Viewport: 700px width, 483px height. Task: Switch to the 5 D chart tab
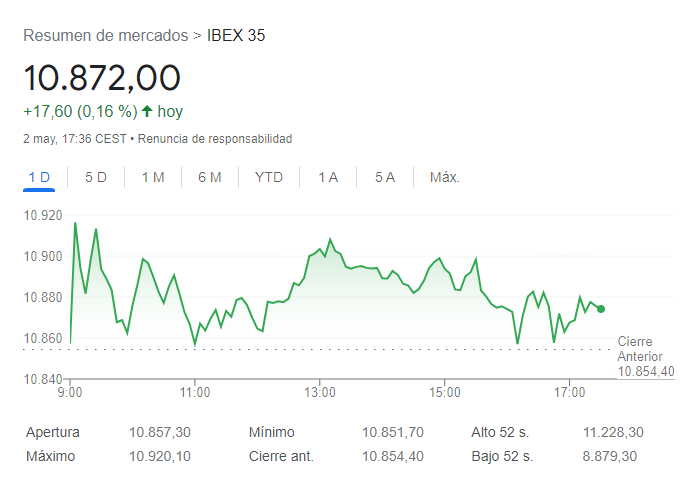pyautogui.click(x=96, y=177)
